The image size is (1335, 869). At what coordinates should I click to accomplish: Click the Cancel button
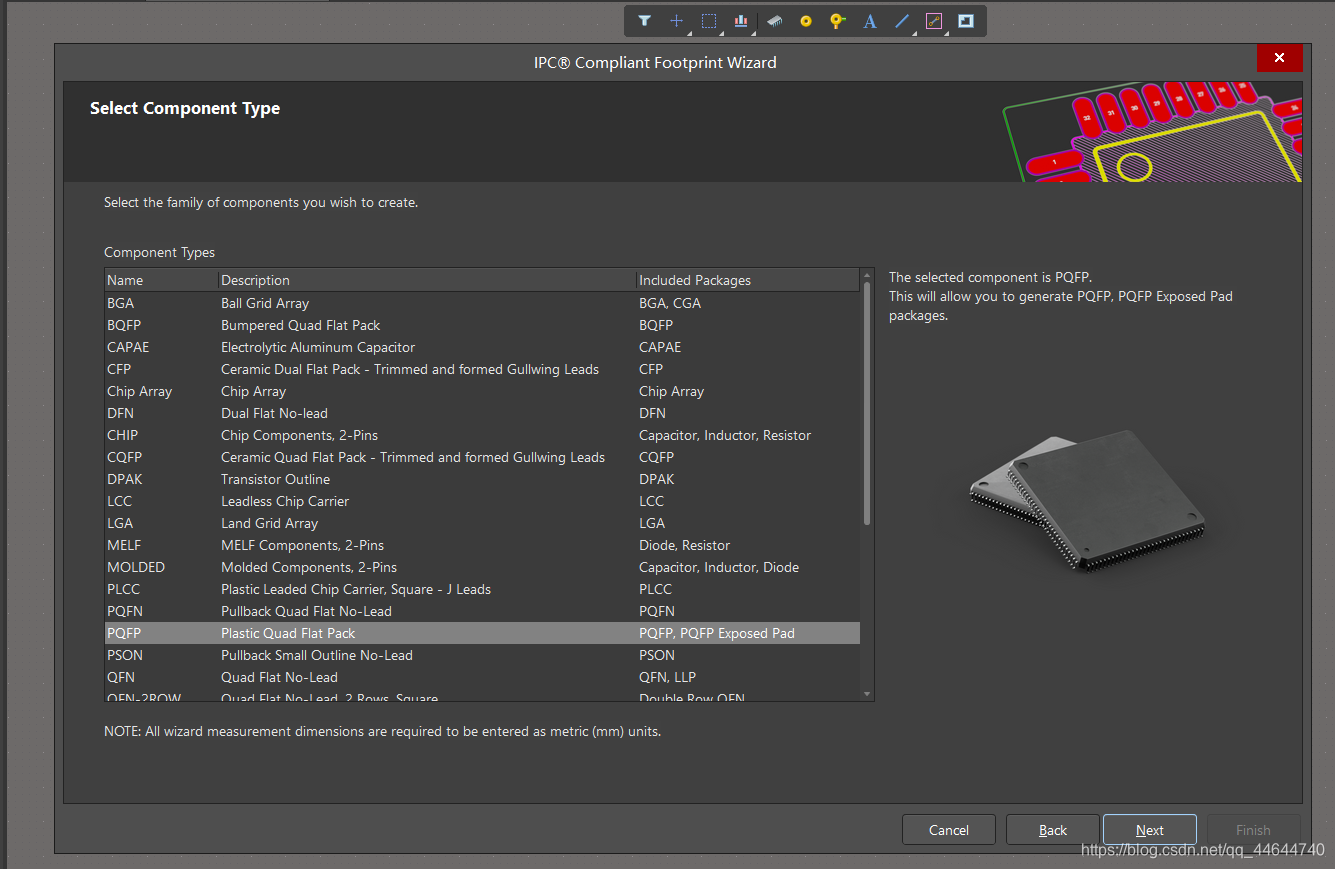949,830
